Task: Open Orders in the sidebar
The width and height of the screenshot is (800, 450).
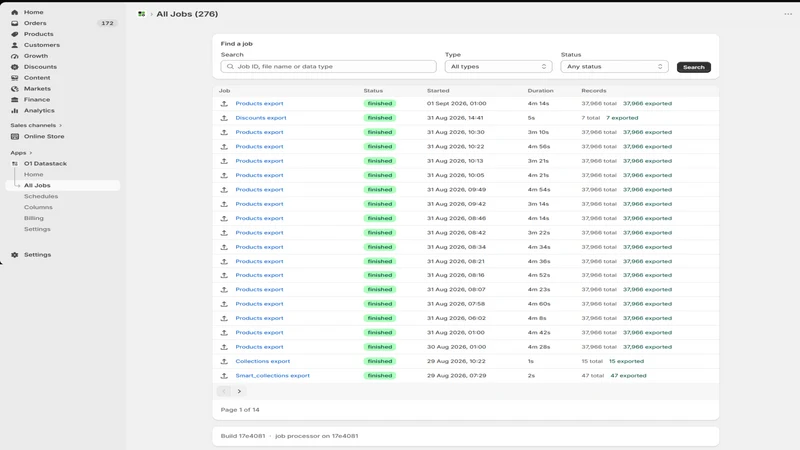Action: click(35, 23)
